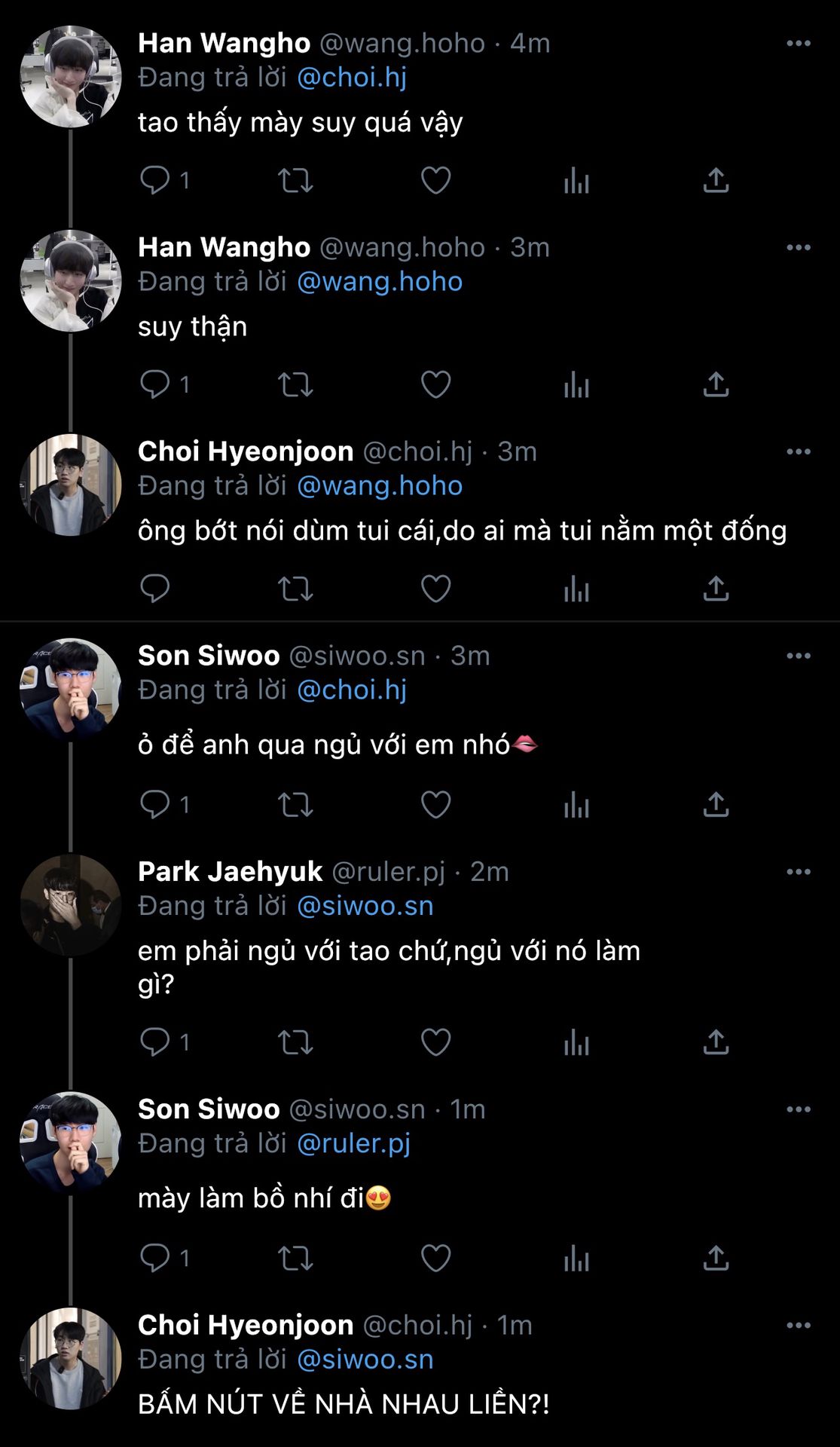Open Son Siwoo's avatar on "ngủ với em" tweet

(71, 689)
